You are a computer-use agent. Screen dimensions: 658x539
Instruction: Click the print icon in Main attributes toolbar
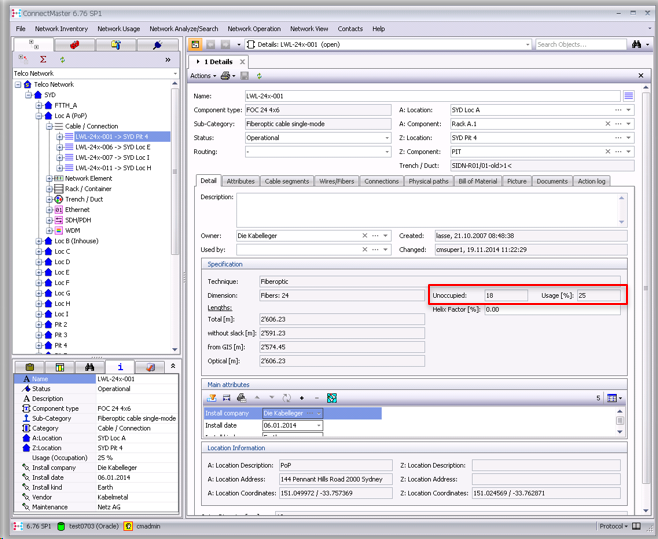coord(241,398)
